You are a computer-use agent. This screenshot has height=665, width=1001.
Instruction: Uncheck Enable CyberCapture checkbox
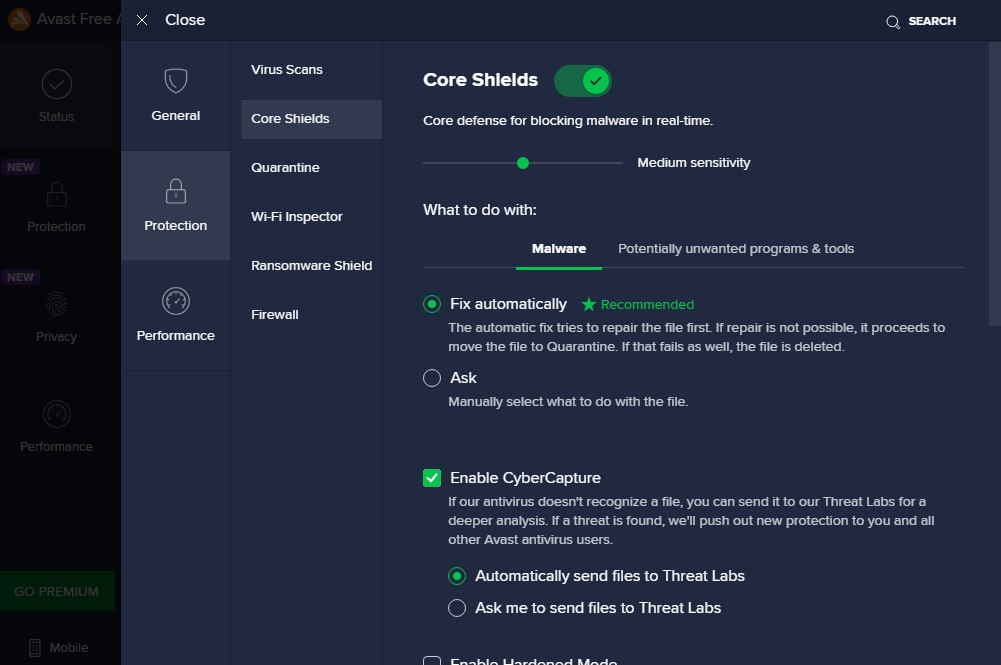click(432, 478)
